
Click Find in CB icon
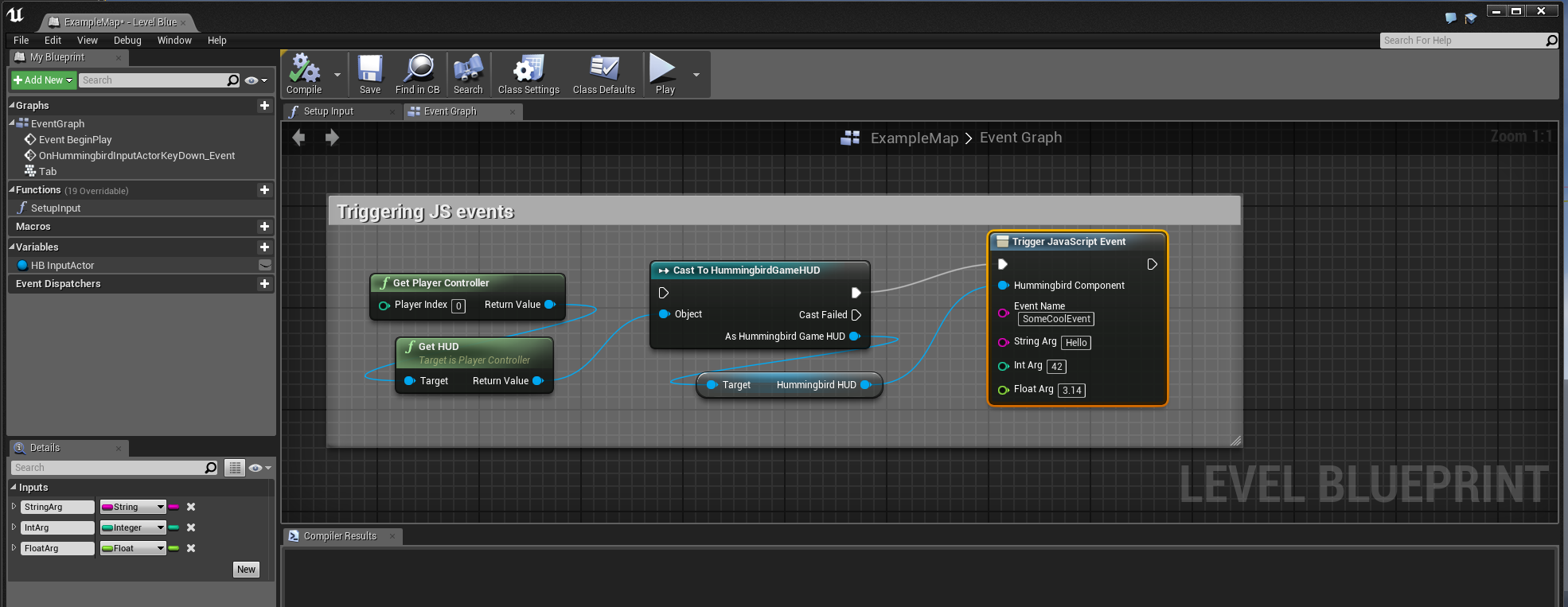[x=418, y=74]
